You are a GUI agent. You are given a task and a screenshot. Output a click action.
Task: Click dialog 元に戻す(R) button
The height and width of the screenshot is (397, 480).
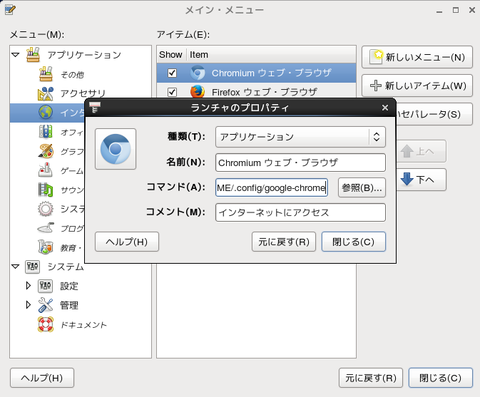coord(284,242)
